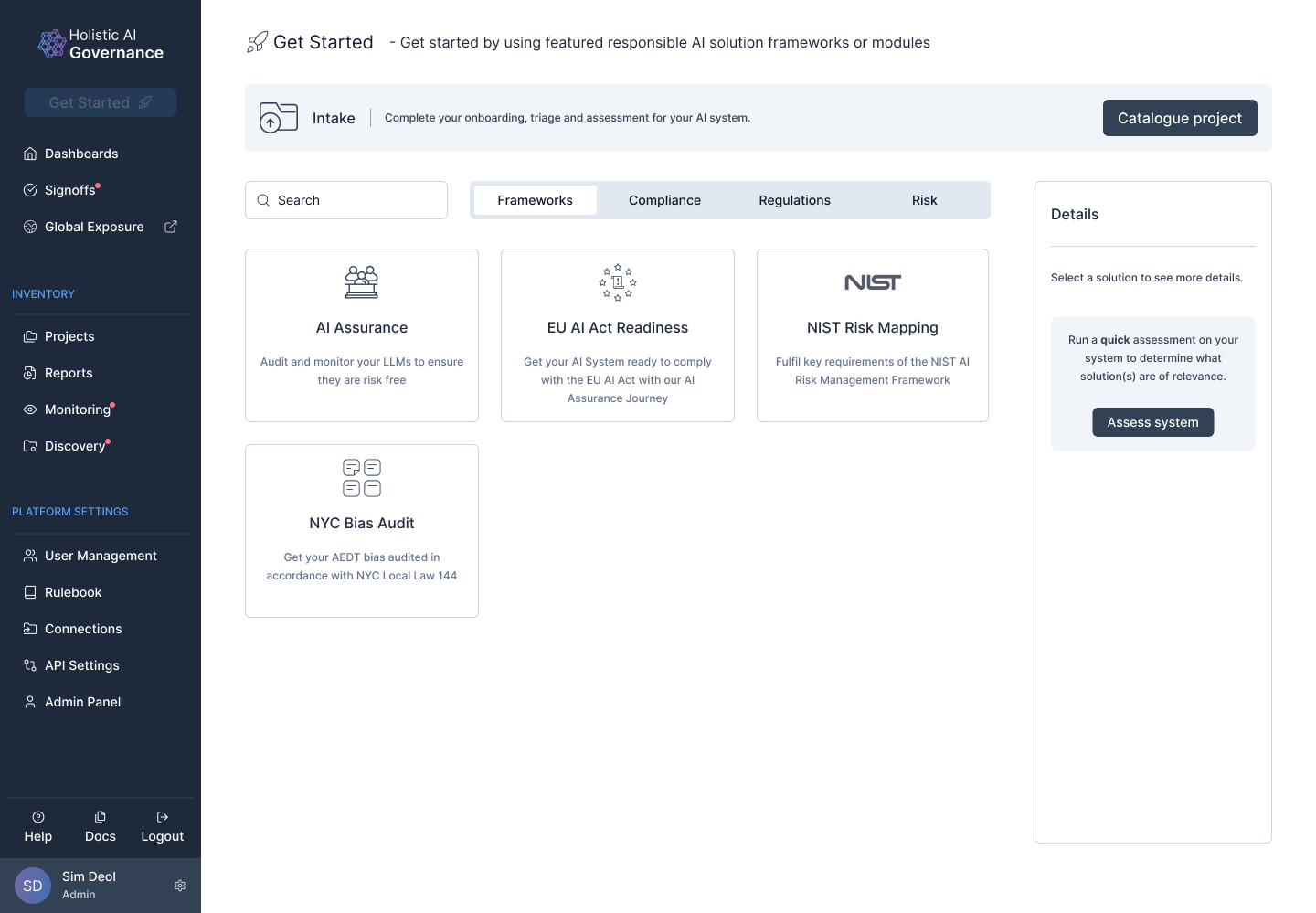1316x913 pixels.
Task: Go to Monitoring in the sidebar
Action: click(78, 409)
